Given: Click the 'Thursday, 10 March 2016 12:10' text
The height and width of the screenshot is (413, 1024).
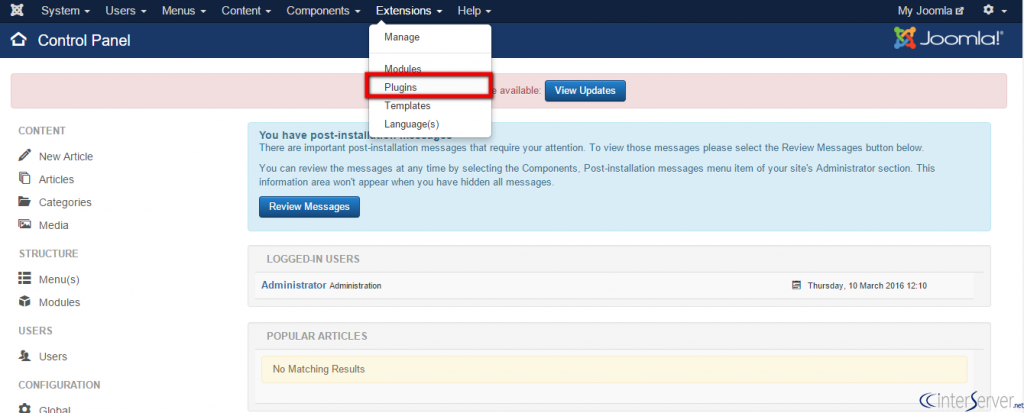Looking at the screenshot, I should pyautogui.click(x=867, y=286).
